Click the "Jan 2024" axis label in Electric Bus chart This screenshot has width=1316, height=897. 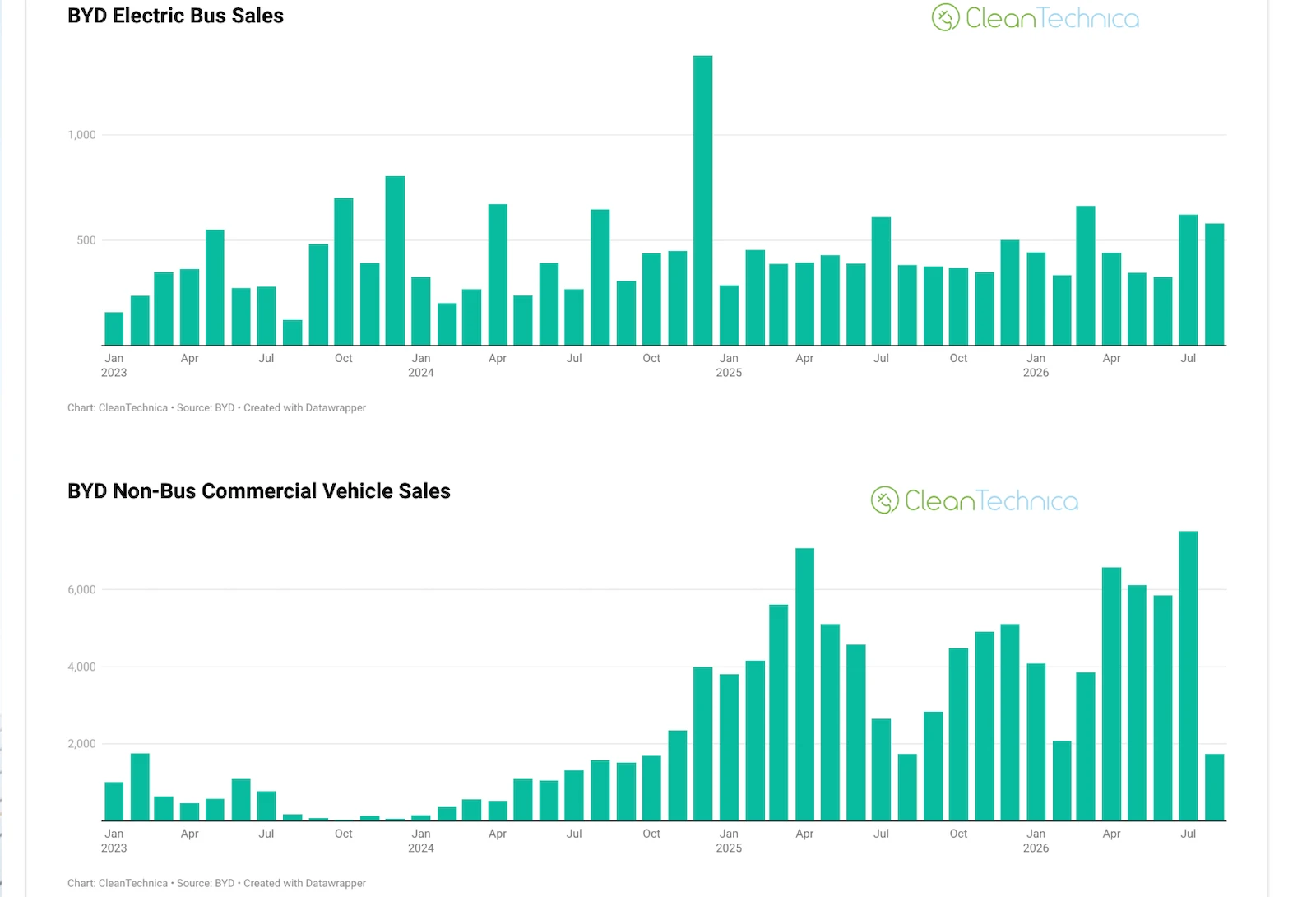[421, 365]
